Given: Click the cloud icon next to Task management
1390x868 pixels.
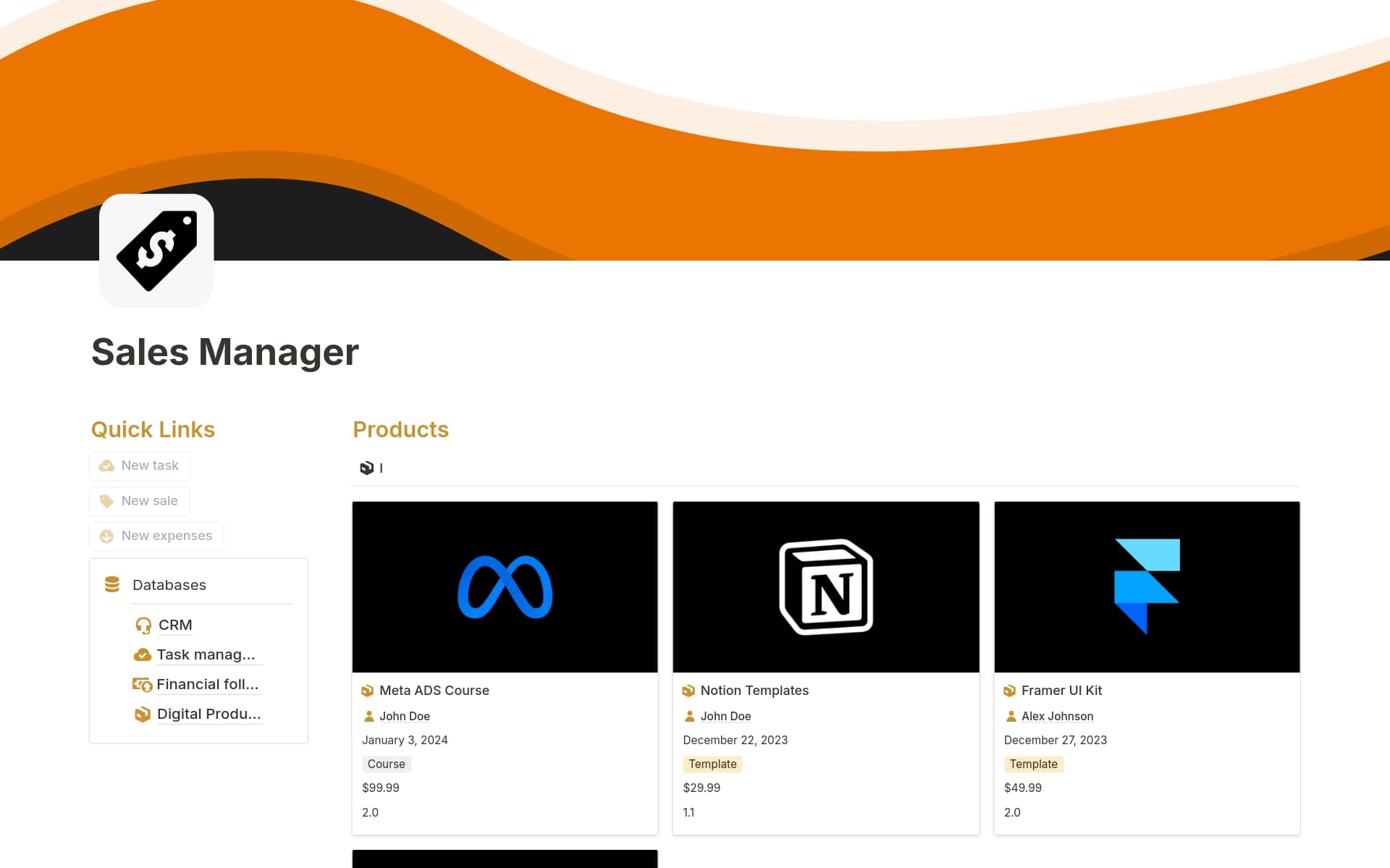Looking at the screenshot, I should pos(143,654).
